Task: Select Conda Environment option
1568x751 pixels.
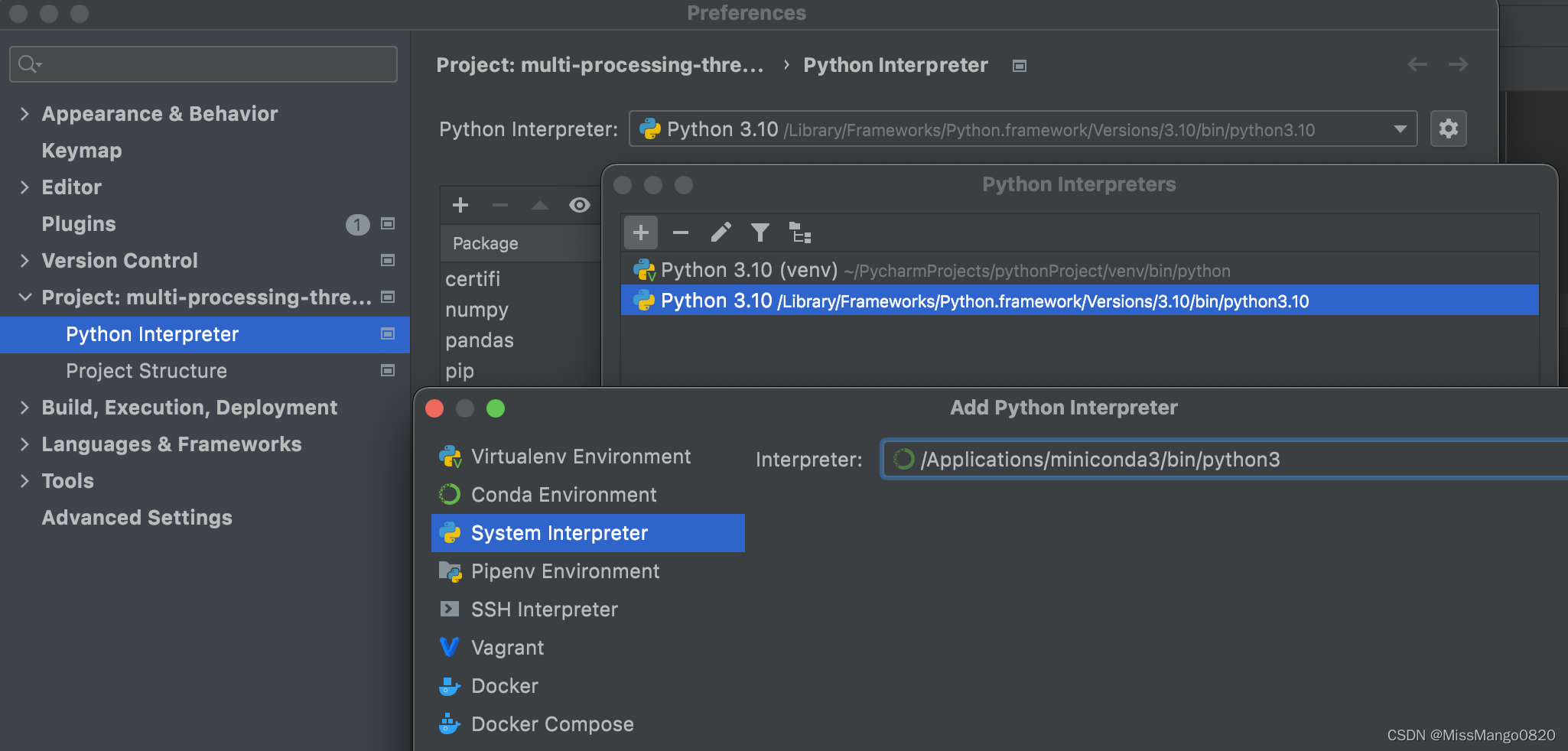Action: [x=587, y=495]
